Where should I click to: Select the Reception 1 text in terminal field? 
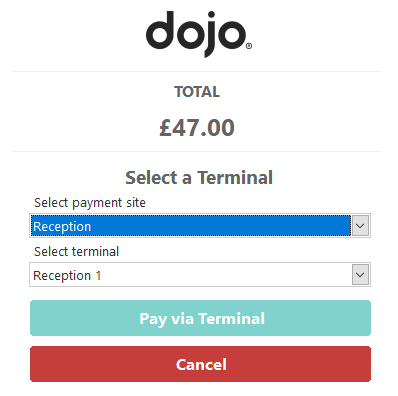tap(67, 276)
